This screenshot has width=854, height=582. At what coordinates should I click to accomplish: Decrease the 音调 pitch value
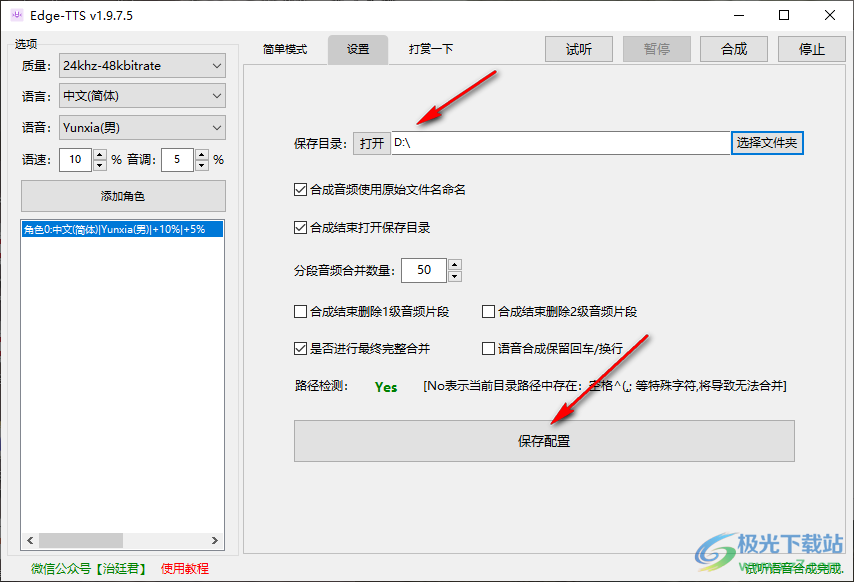tap(202, 165)
